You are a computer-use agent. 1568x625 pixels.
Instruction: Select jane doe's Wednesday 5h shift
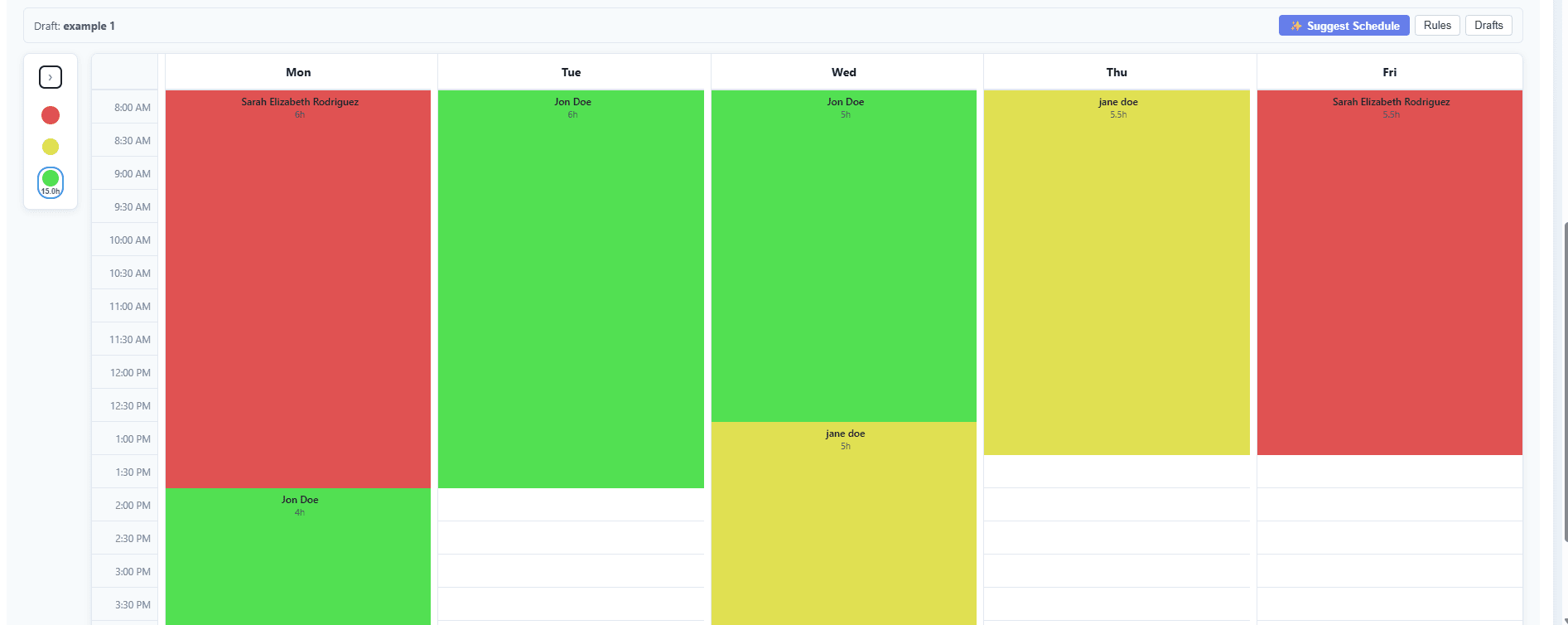click(x=844, y=523)
